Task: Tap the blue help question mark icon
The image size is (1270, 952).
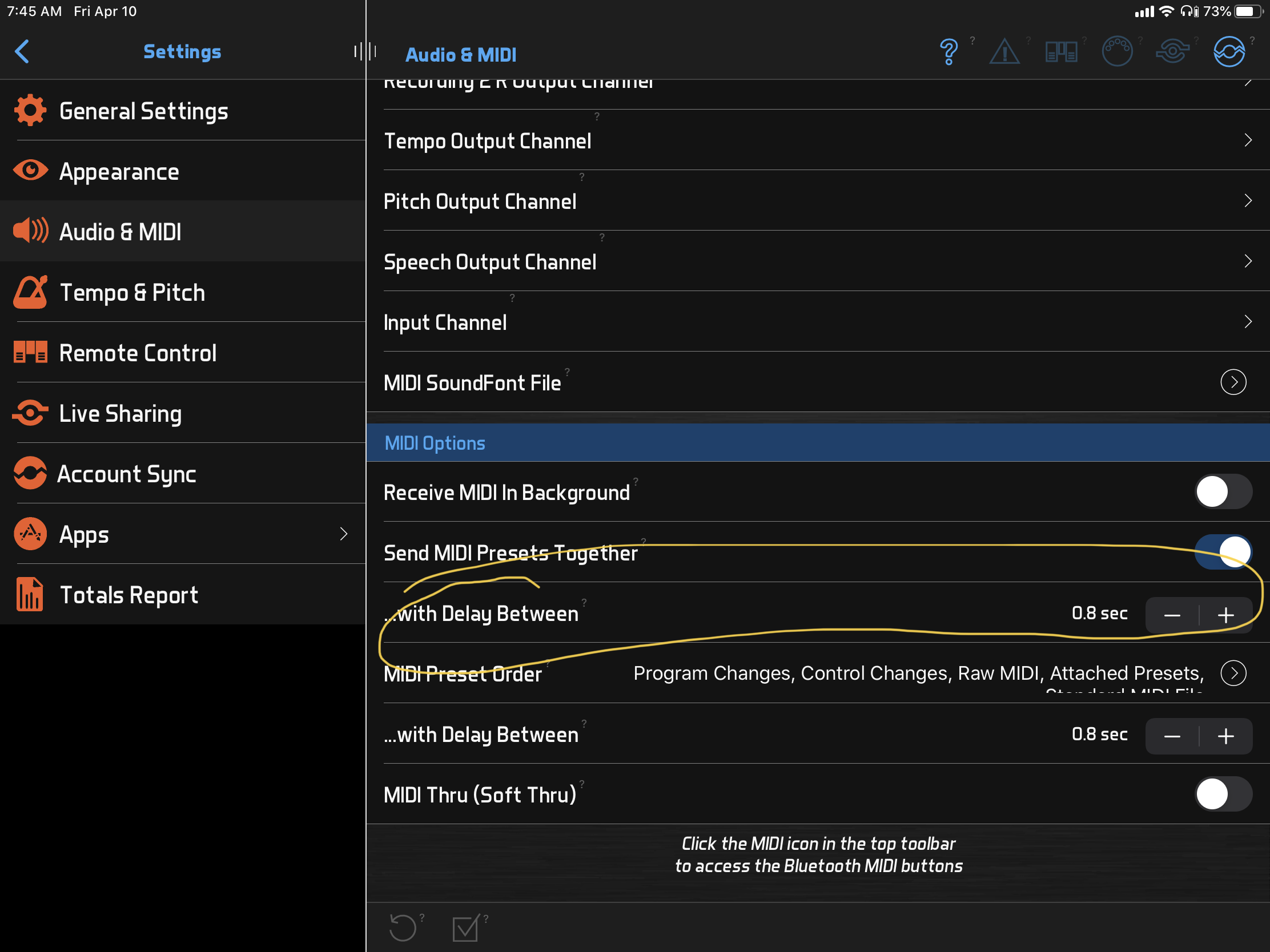Action: click(949, 52)
